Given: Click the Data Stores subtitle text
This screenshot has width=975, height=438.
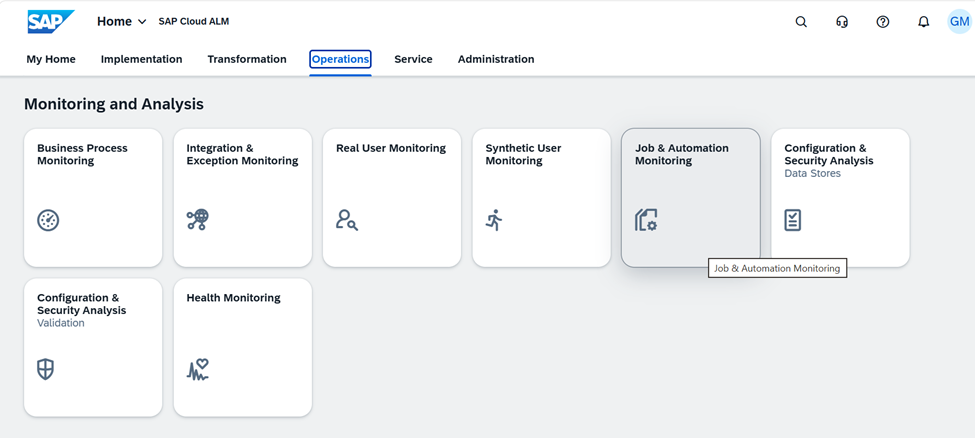Looking at the screenshot, I should tap(813, 174).
